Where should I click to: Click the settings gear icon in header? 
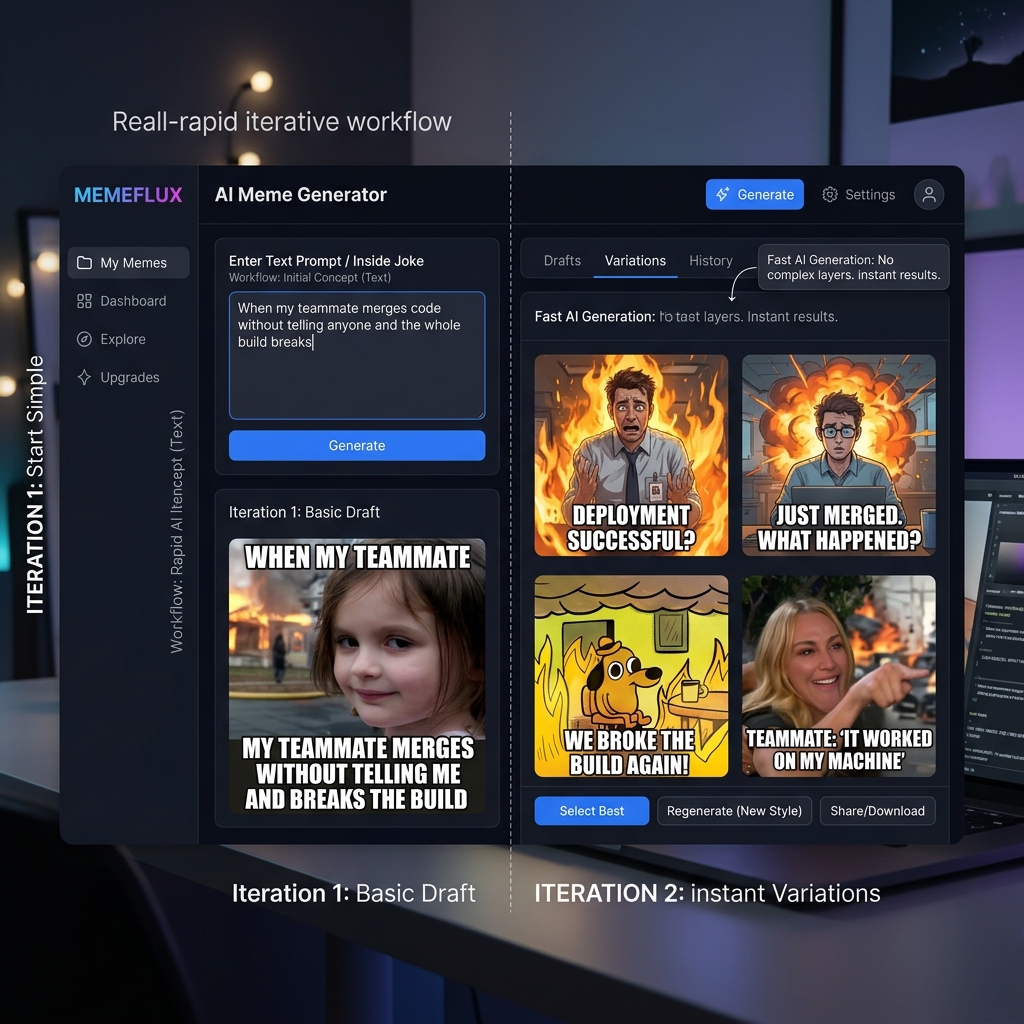829,195
